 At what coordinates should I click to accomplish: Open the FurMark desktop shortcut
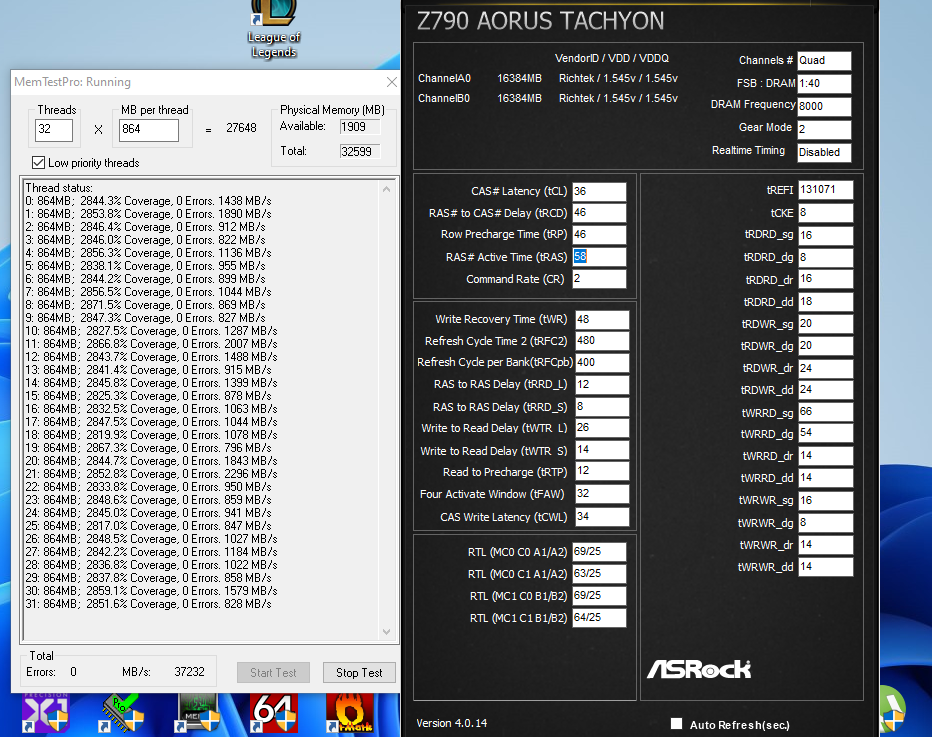(x=350, y=712)
